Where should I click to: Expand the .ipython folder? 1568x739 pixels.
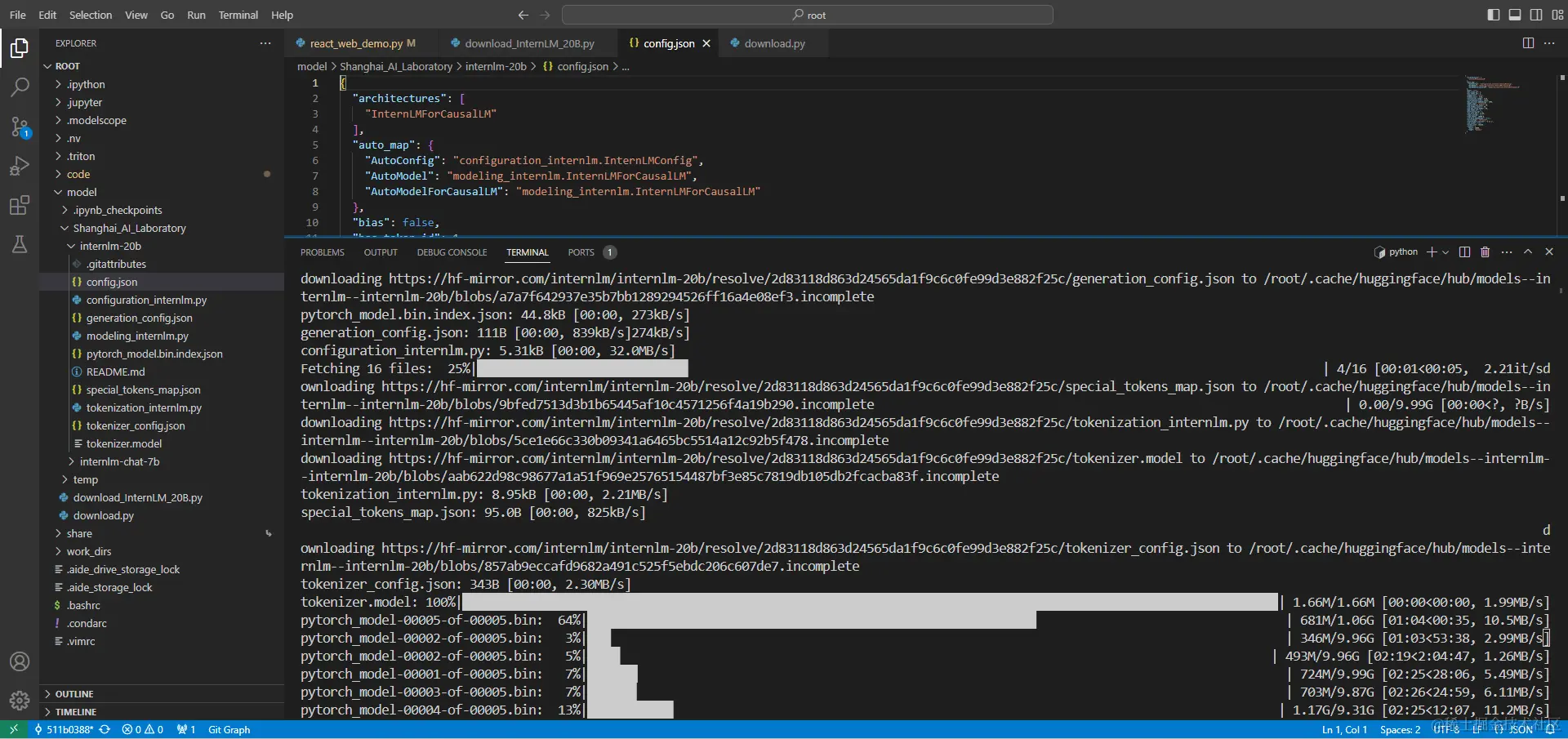[x=163, y=84]
